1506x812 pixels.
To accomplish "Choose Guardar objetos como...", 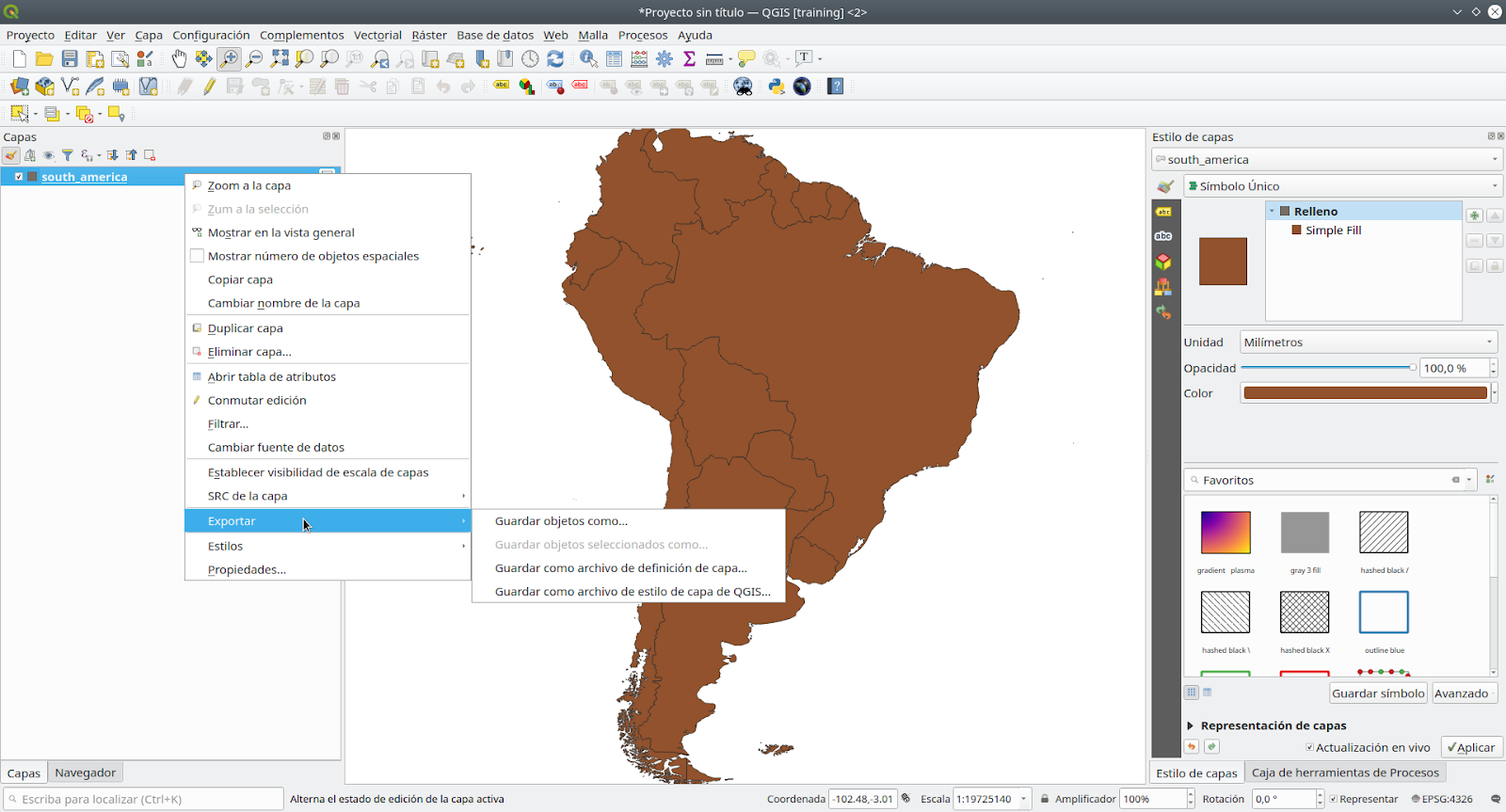I will pyautogui.click(x=561, y=521).
